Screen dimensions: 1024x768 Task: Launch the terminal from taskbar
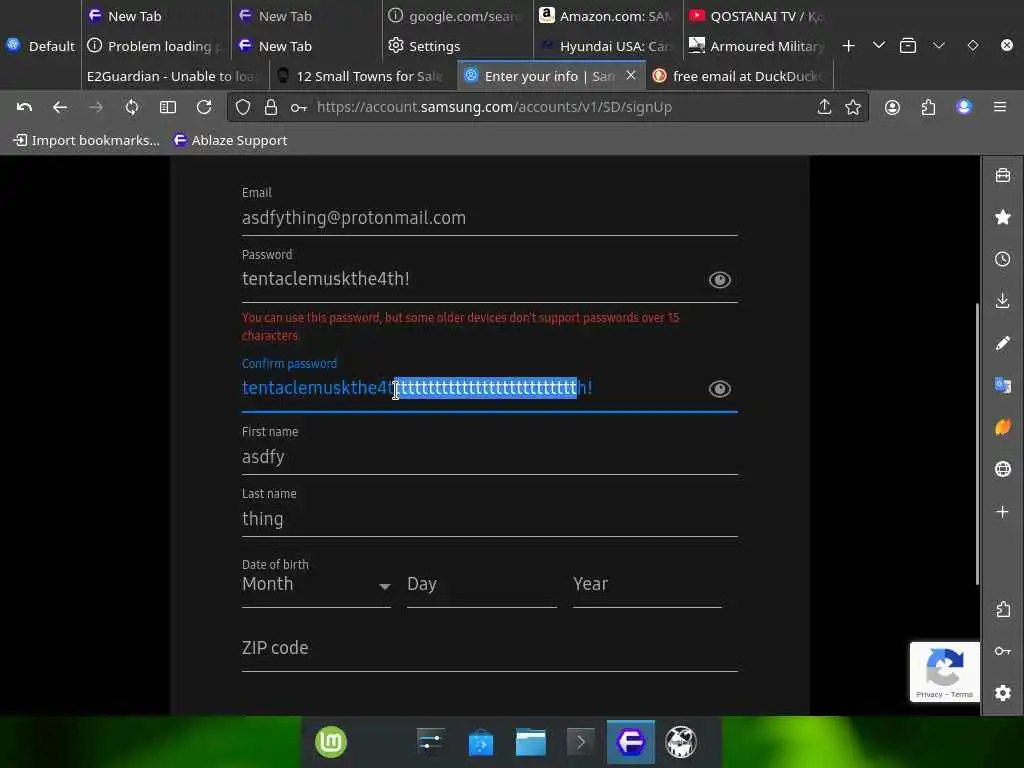point(581,742)
